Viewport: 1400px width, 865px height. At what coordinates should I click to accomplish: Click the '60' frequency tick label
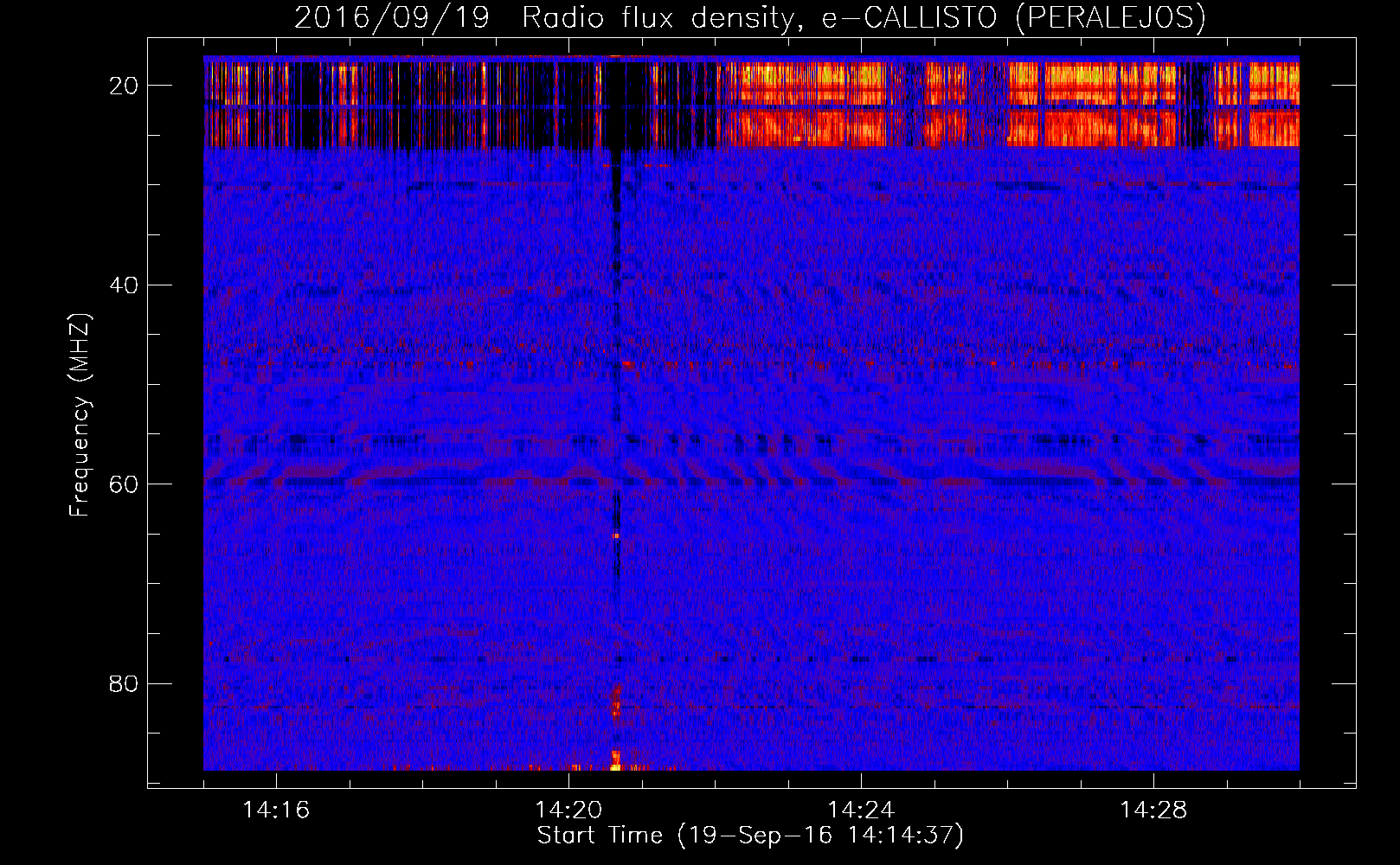(125, 484)
